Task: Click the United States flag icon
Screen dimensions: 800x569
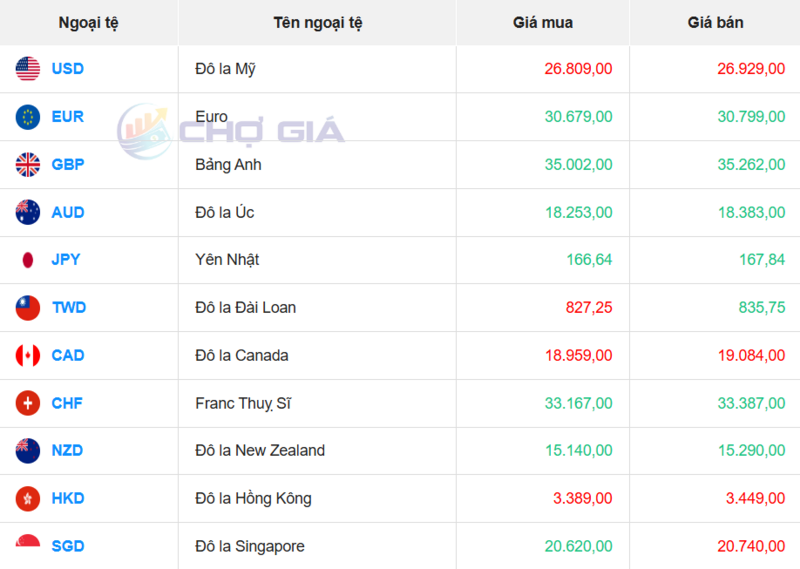Action: [28, 69]
